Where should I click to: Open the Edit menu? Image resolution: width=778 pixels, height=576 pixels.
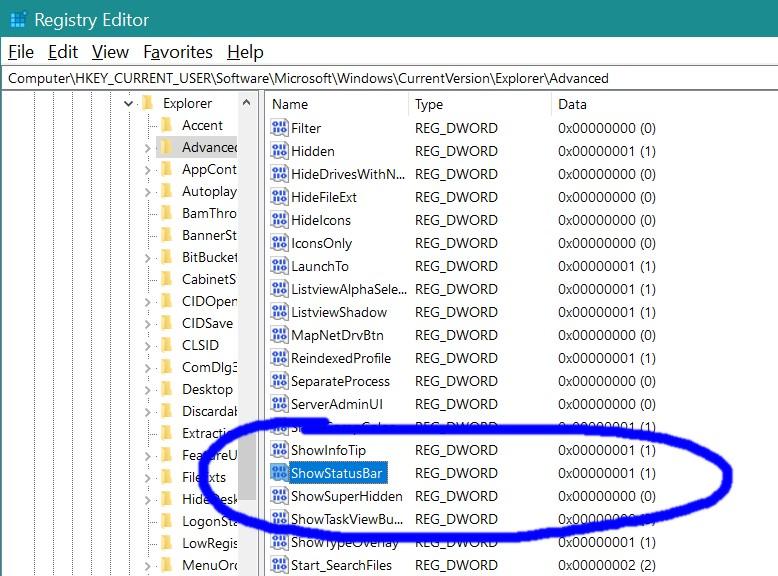coord(63,52)
